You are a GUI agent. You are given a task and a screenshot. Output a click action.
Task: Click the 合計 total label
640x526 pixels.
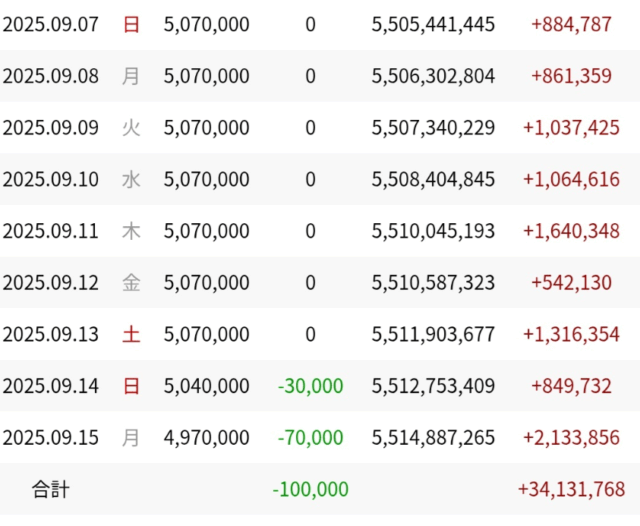(50, 490)
